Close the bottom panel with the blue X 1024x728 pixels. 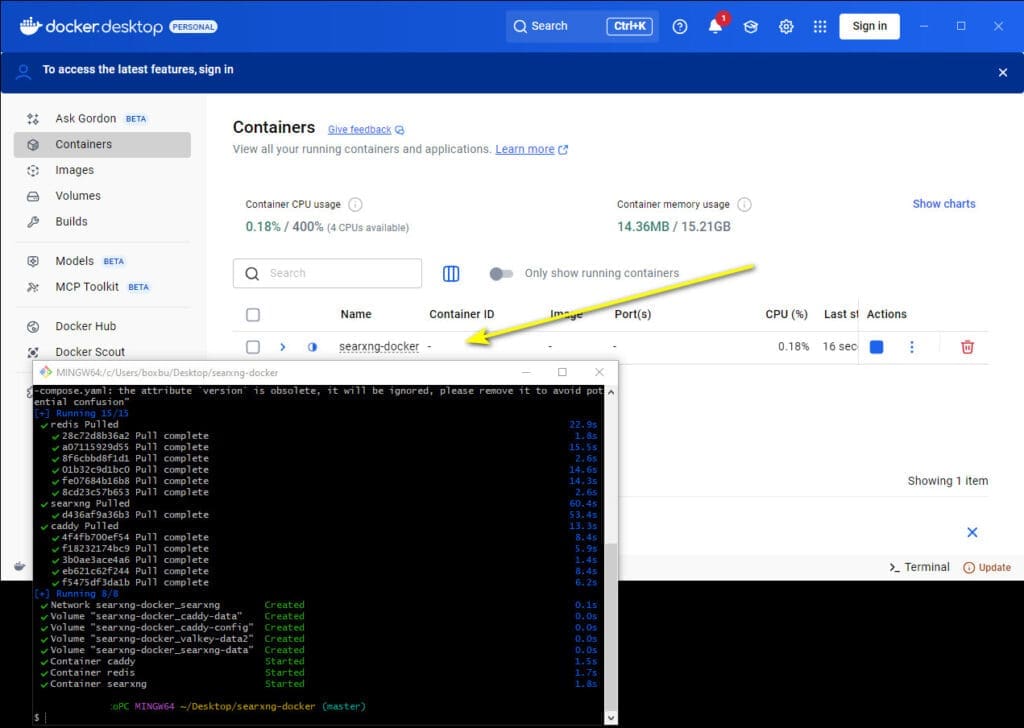pos(972,532)
